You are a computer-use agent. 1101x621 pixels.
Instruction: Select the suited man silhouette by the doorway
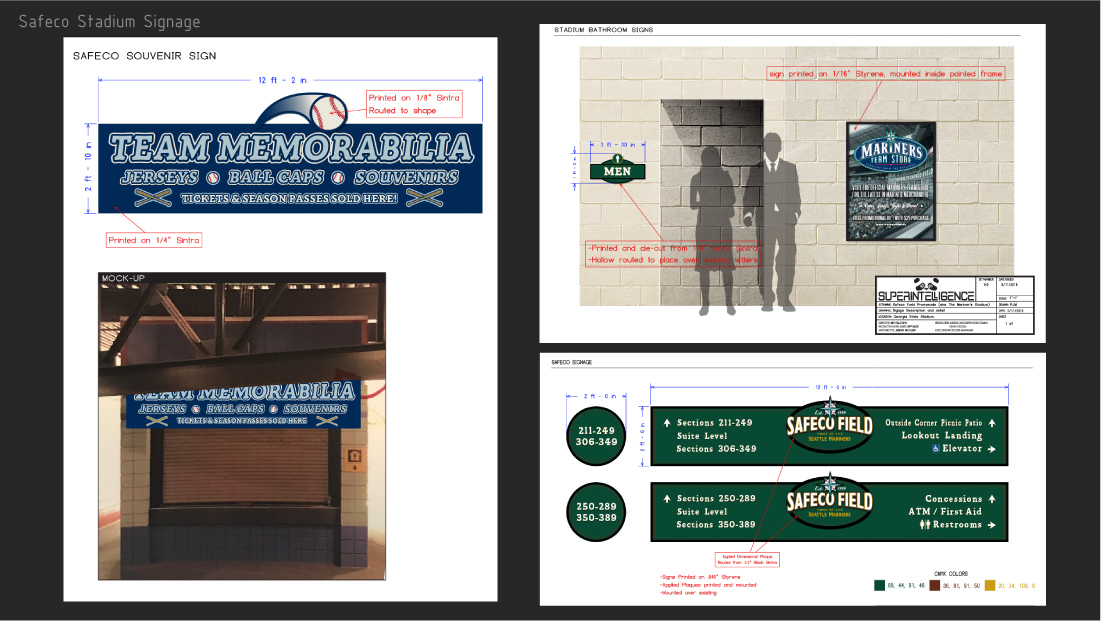pyautogui.click(x=774, y=221)
